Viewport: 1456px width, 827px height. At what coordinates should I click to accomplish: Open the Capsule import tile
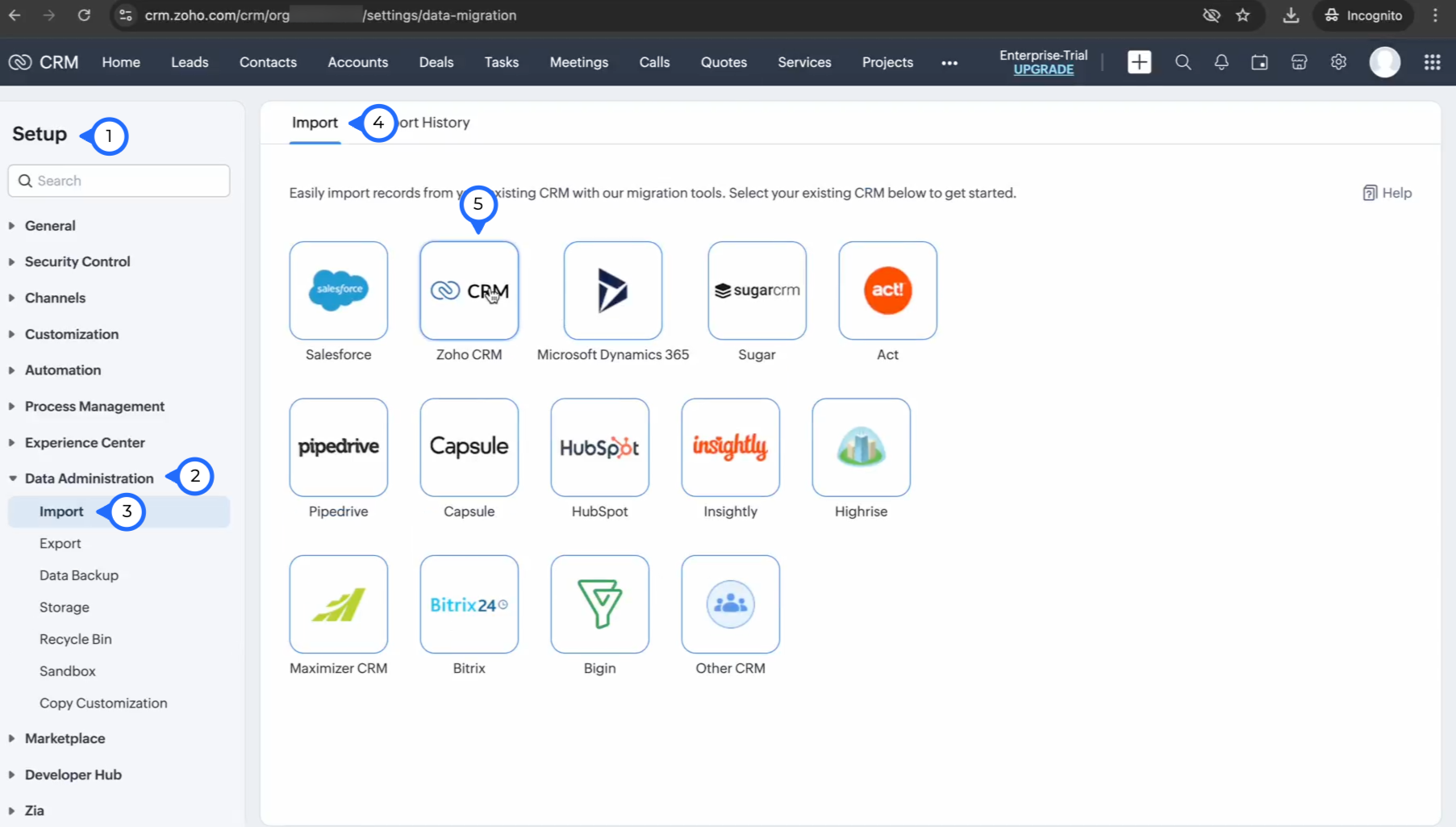pyautogui.click(x=469, y=447)
